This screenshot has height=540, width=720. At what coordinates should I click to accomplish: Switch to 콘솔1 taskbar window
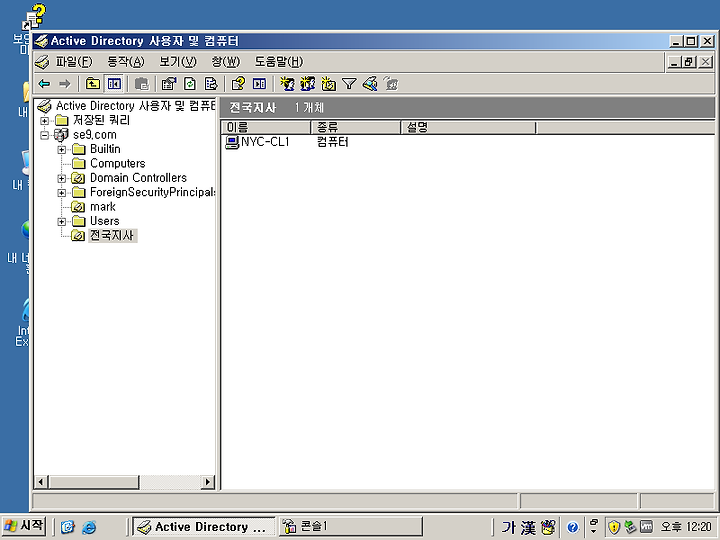(x=351, y=527)
